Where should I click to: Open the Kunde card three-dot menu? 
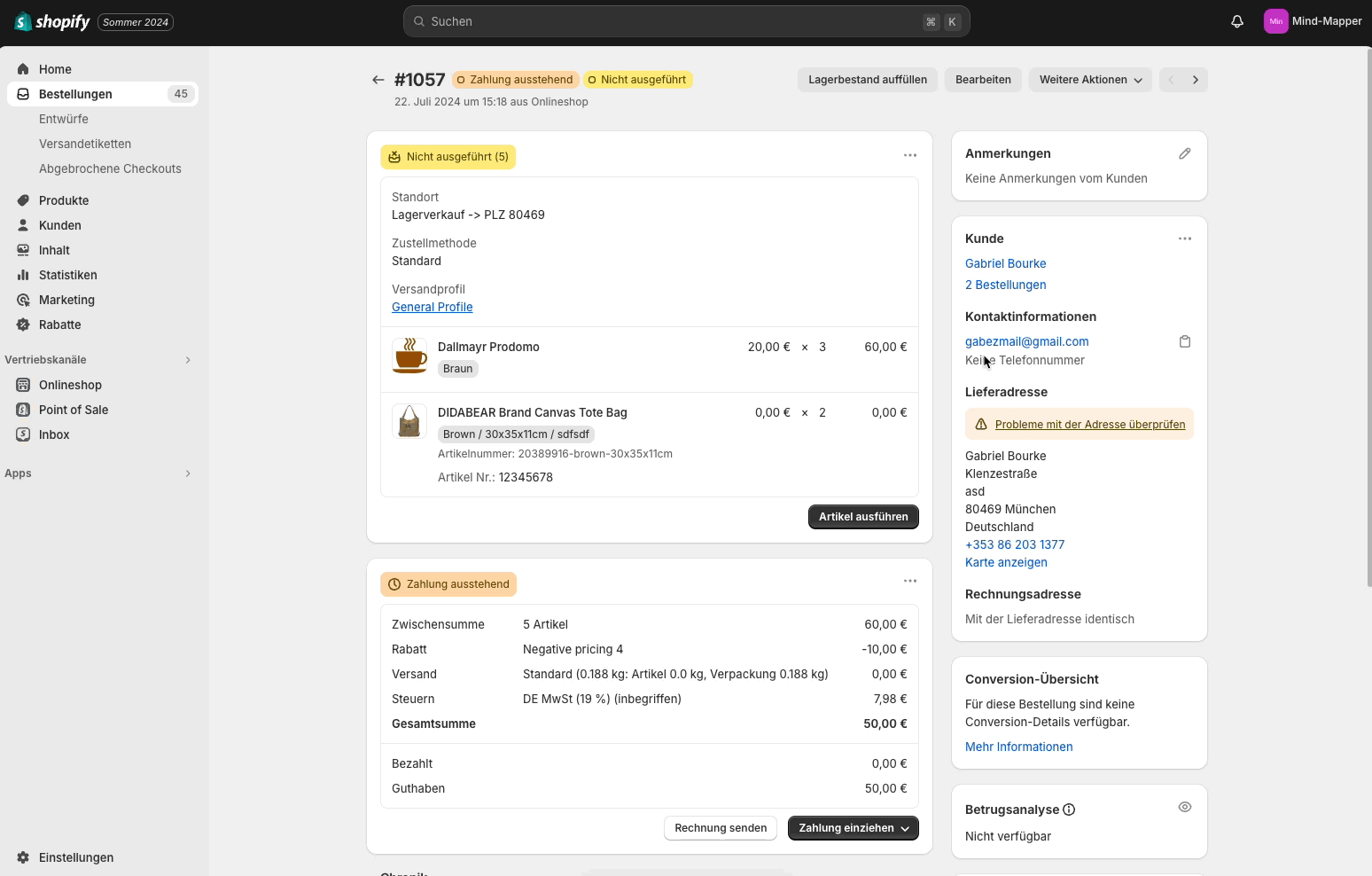[x=1184, y=239]
